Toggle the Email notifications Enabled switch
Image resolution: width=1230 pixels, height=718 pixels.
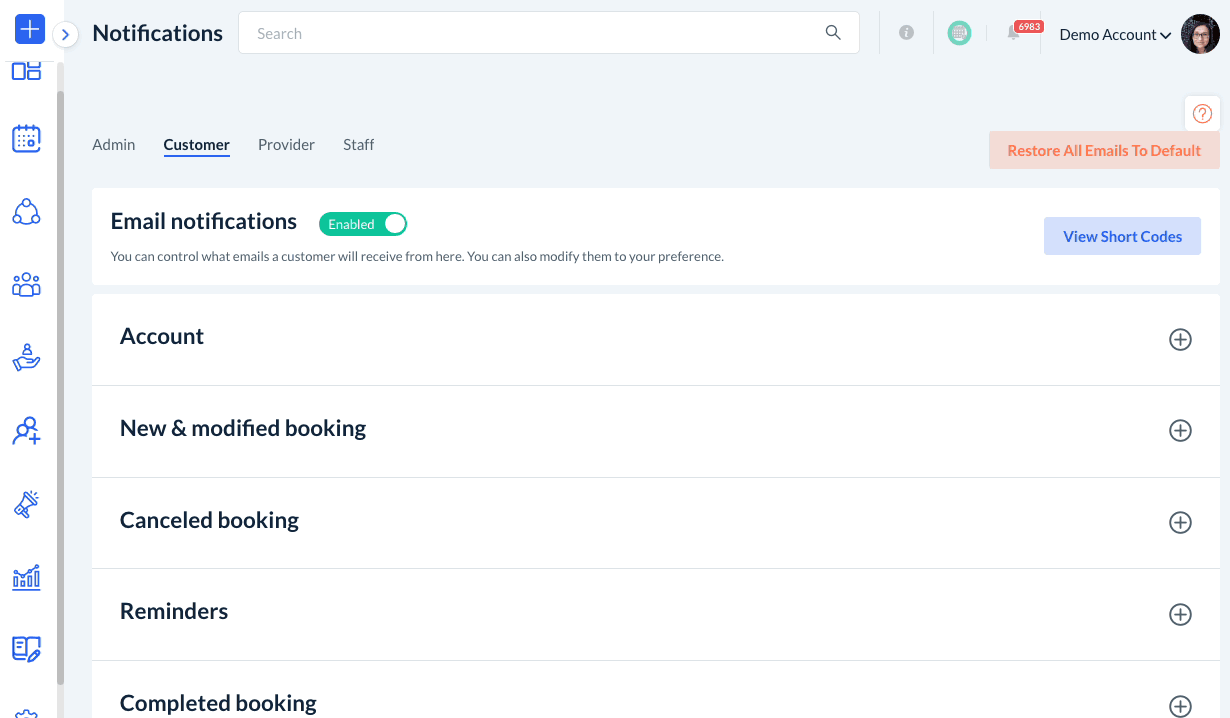point(363,224)
